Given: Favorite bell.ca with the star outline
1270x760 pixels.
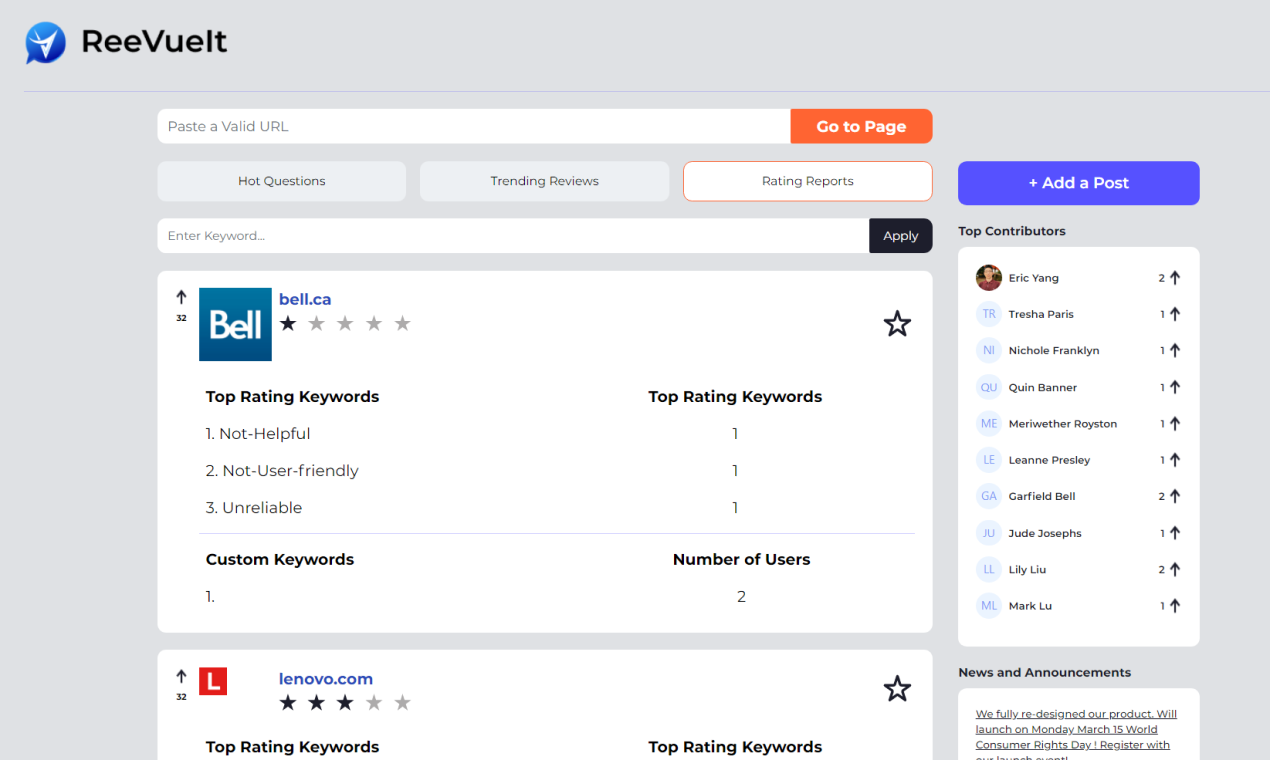Looking at the screenshot, I should [x=897, y=324].
